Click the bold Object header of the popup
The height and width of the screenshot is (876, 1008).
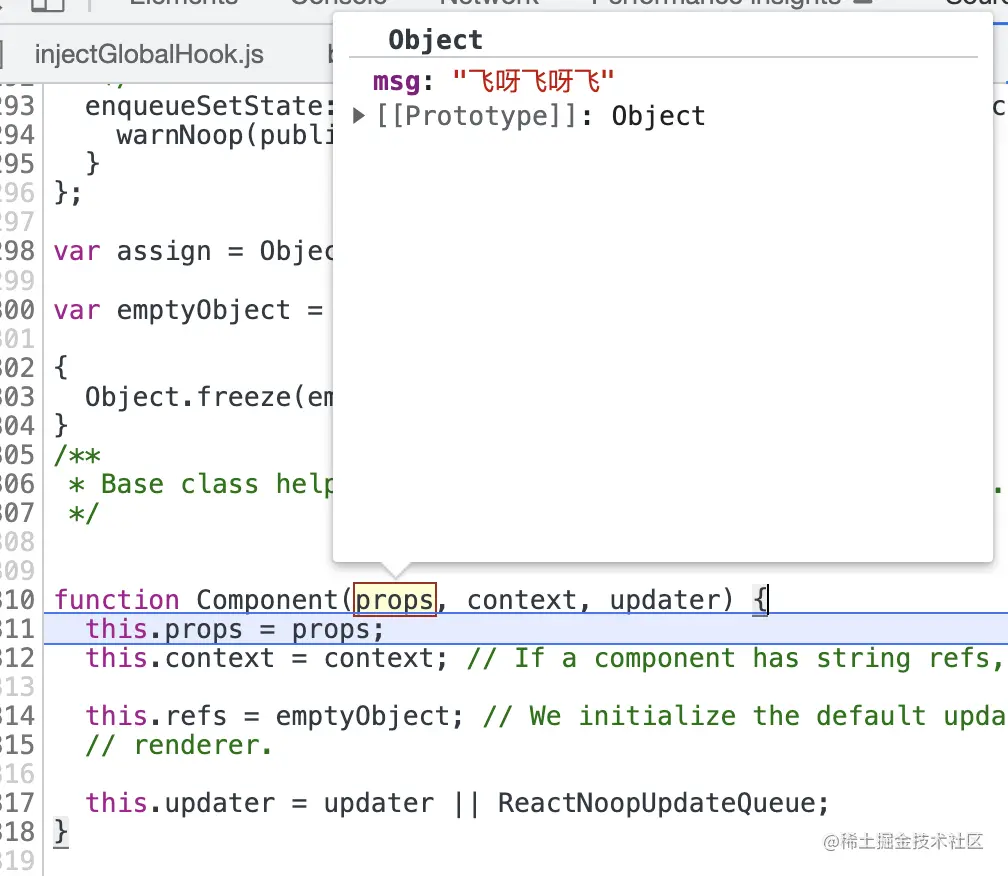coord(435,40)
